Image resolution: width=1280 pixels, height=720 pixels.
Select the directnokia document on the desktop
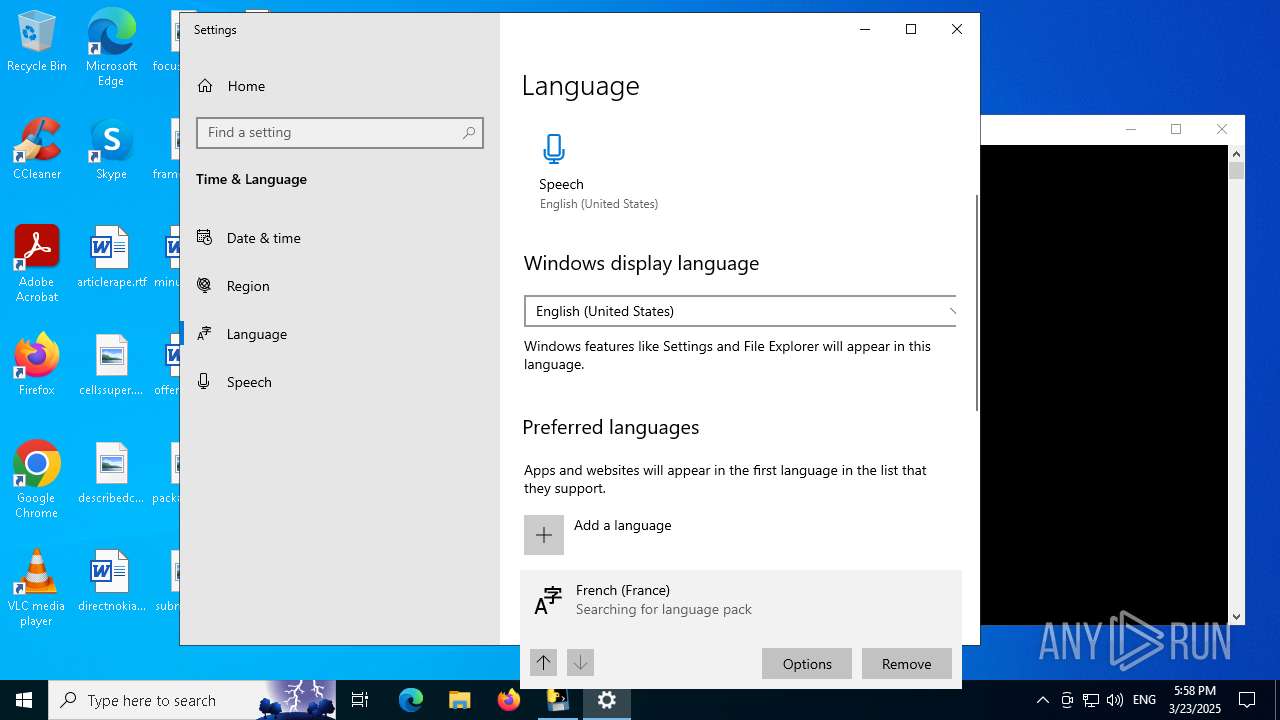tap(111, 581)
